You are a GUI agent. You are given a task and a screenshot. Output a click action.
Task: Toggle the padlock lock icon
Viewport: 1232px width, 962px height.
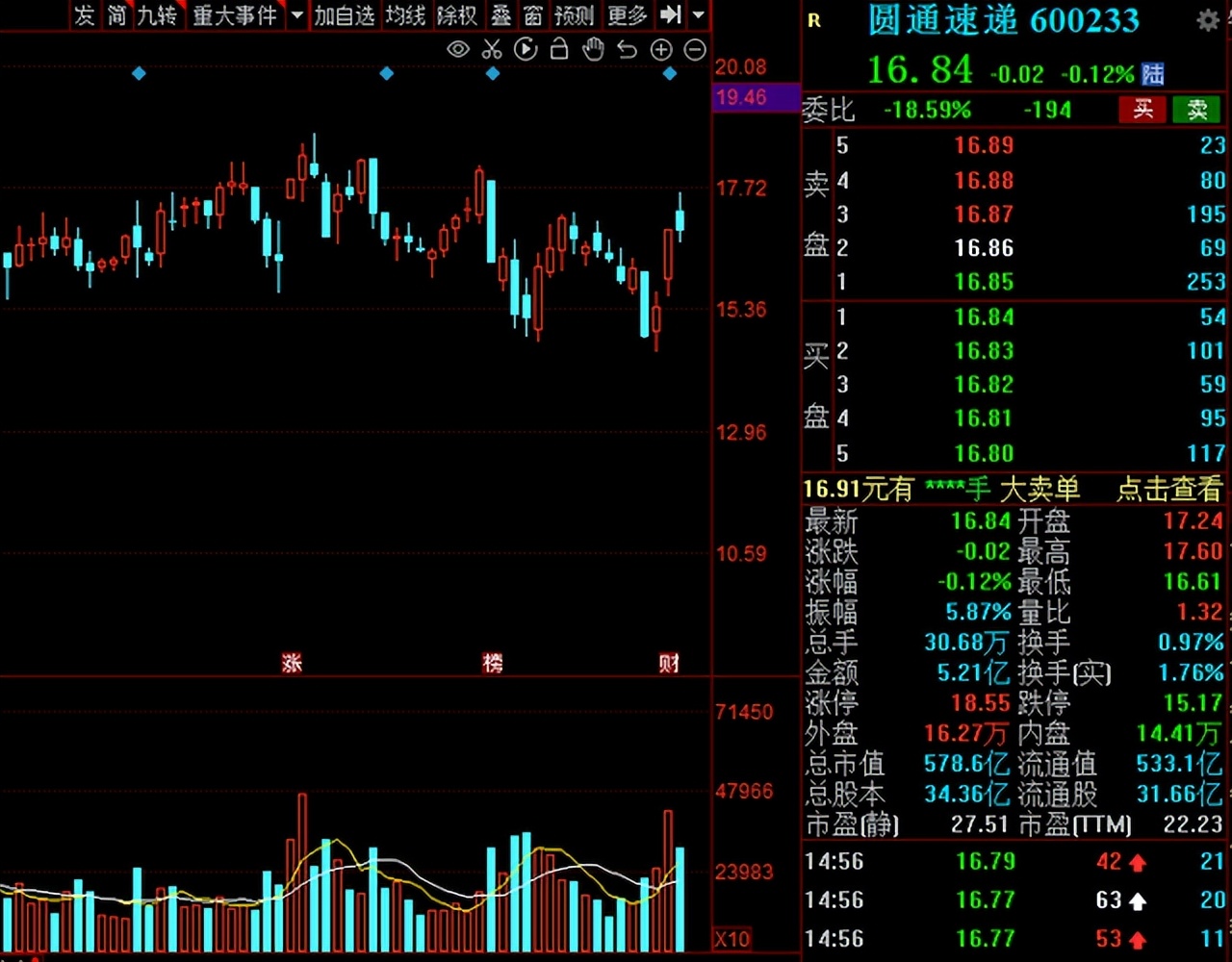tap(558, 49)
